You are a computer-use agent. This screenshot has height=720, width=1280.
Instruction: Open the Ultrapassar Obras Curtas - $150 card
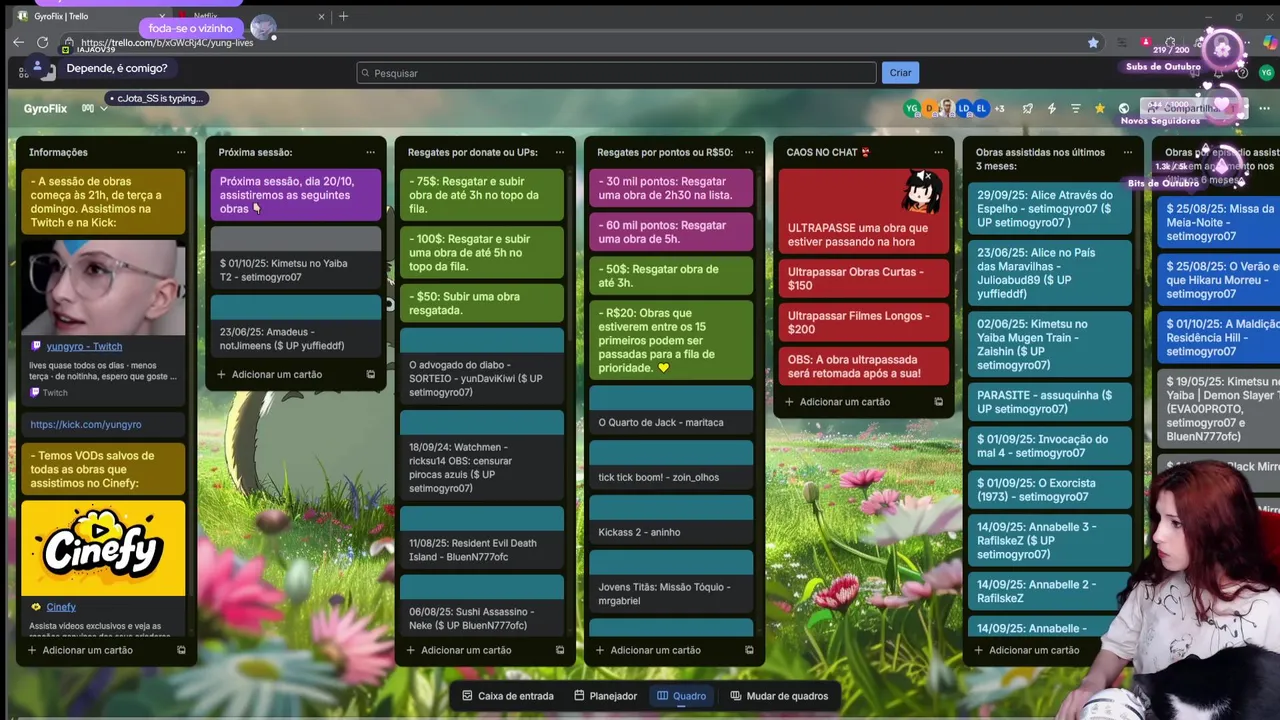[x=864, y=278]
